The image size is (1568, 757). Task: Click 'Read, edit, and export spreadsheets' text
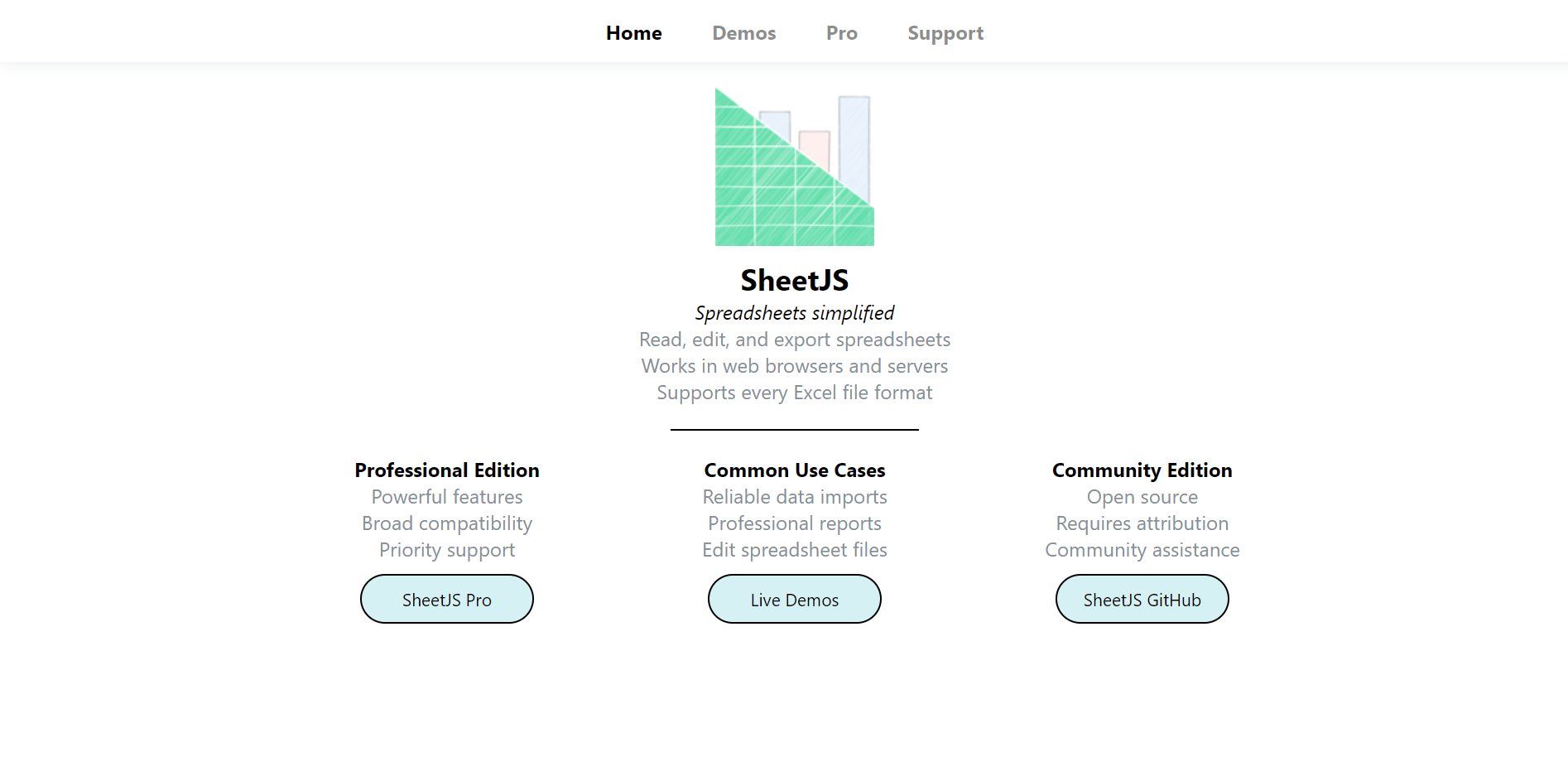(795, 340)
